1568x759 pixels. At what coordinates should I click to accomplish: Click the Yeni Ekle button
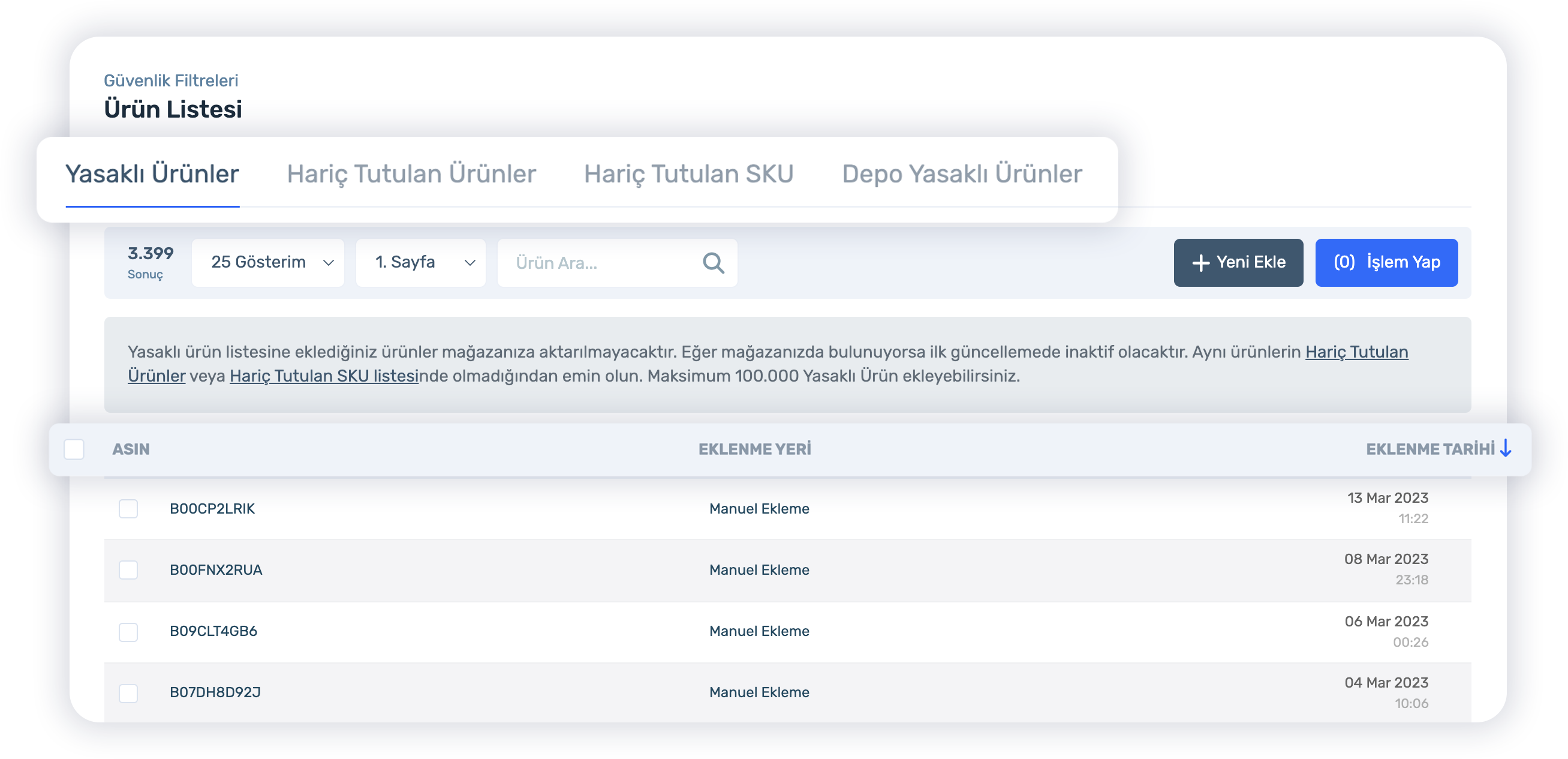[1239, 263]
